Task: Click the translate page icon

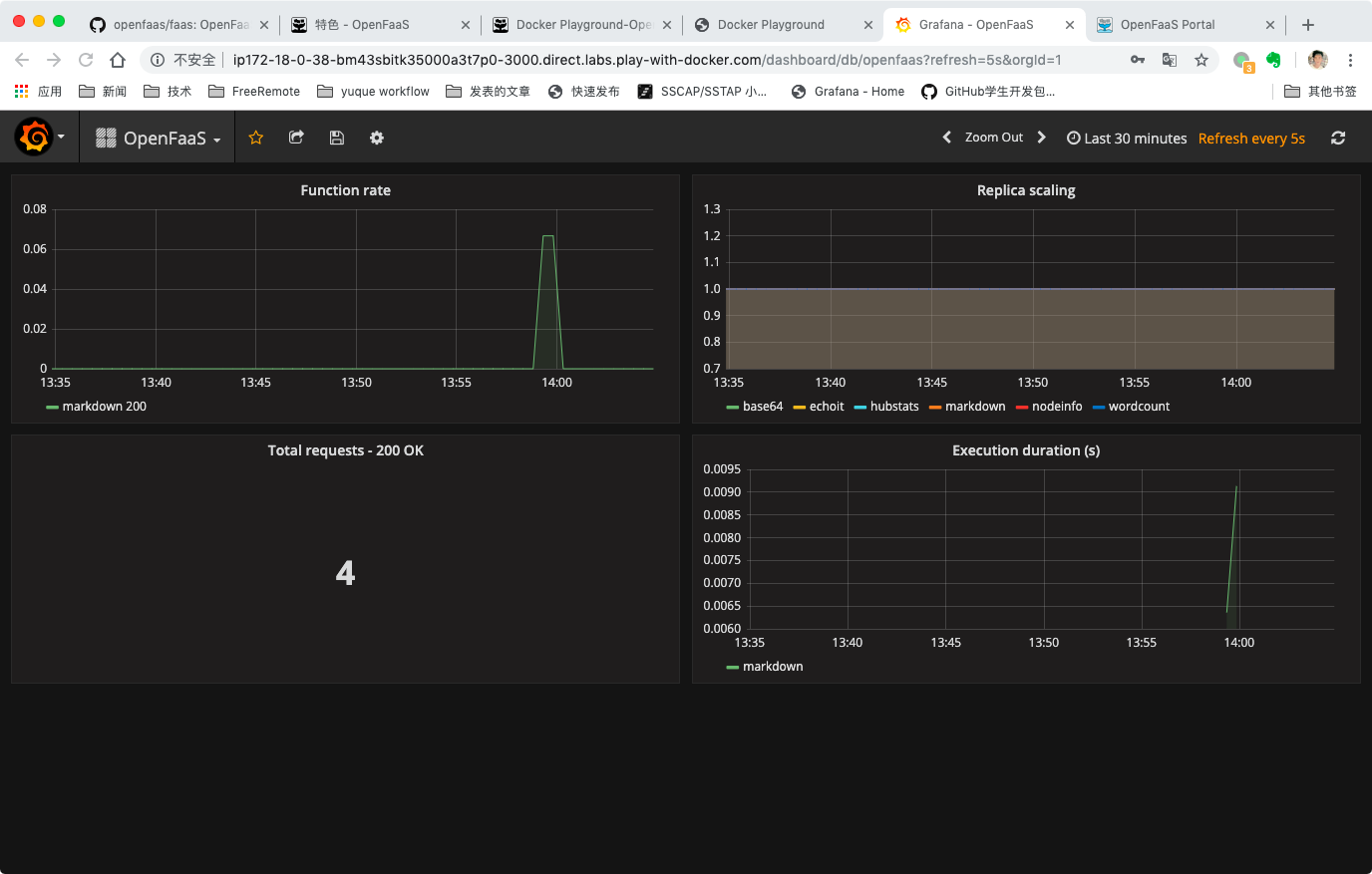Action: 1170,60
